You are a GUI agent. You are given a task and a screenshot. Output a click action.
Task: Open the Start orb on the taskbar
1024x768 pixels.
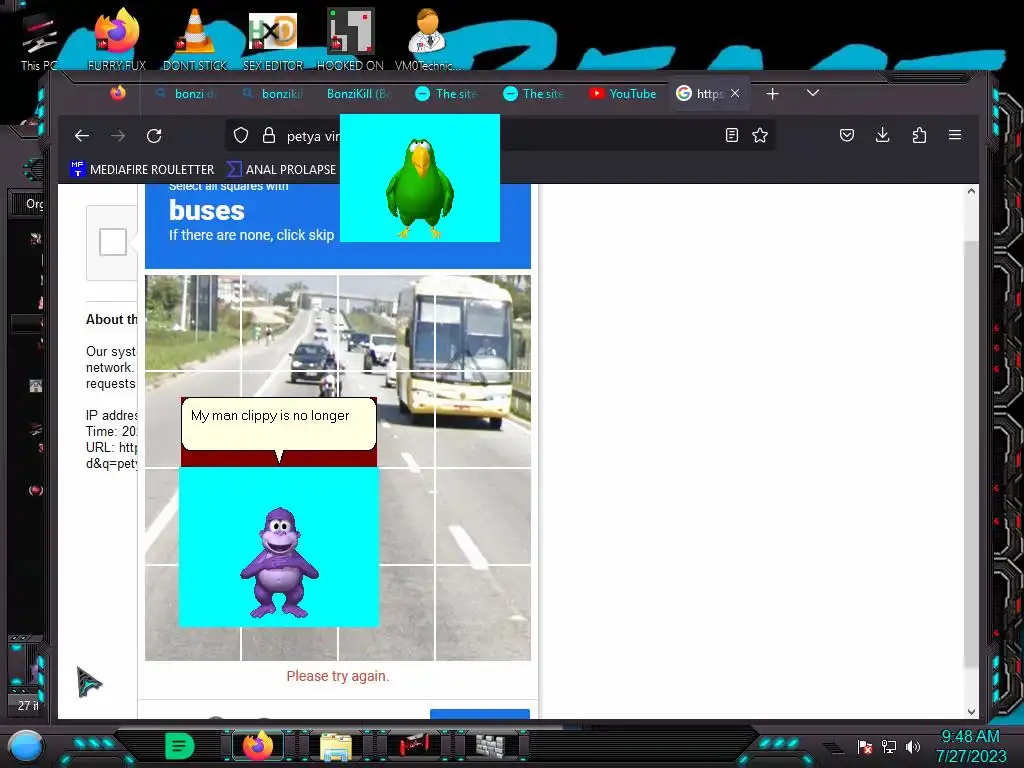26,746
